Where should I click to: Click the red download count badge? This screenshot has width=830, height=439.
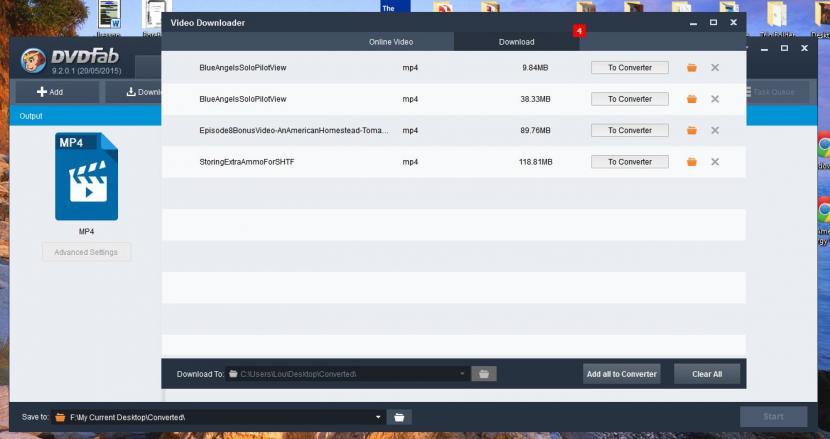[579, 31]
